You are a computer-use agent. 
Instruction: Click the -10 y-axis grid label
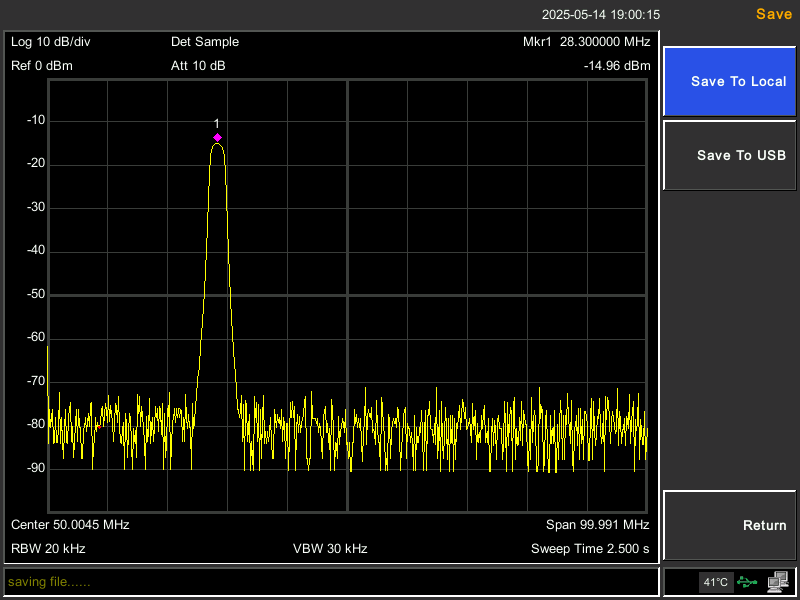click(36, 121)
